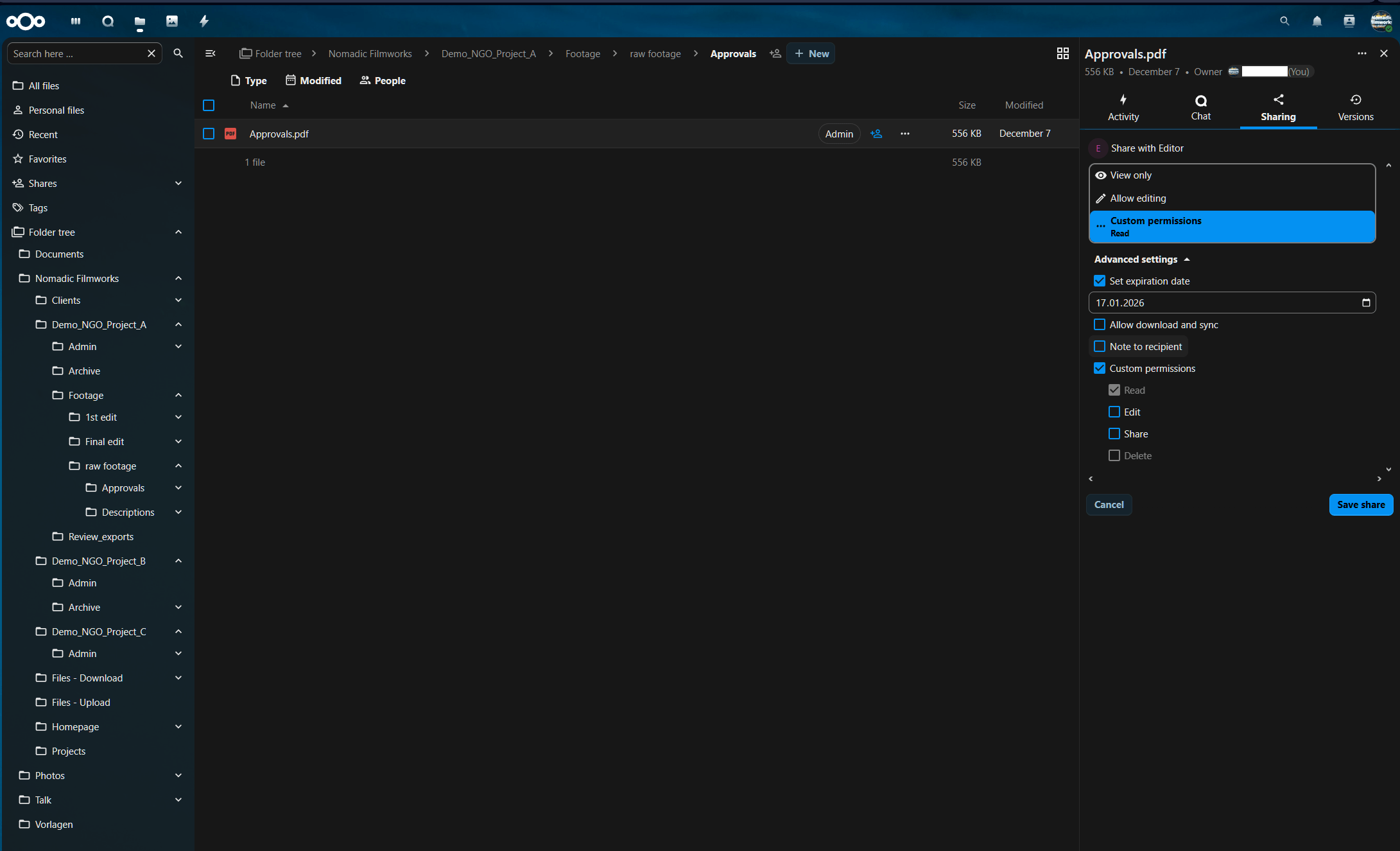The image size is (1400, 851).
Task: Enable the Note to recipient checkbox
Action: [x=1100, y=346]
